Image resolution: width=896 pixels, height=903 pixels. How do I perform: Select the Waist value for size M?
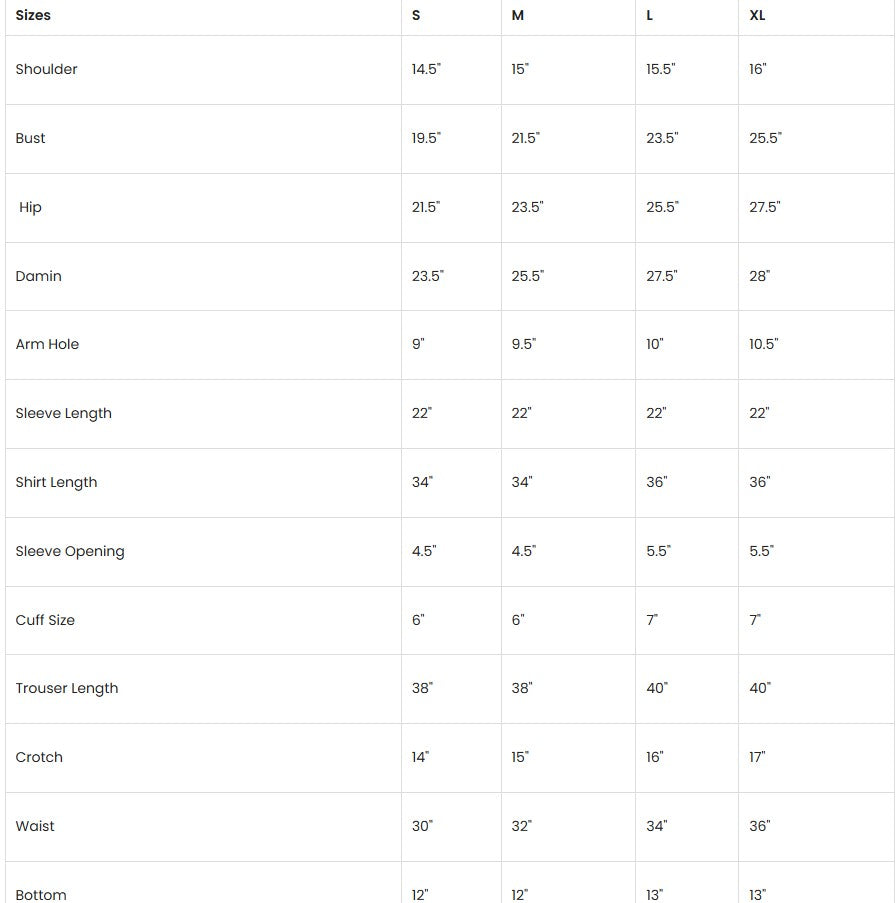tap(522, 826)
